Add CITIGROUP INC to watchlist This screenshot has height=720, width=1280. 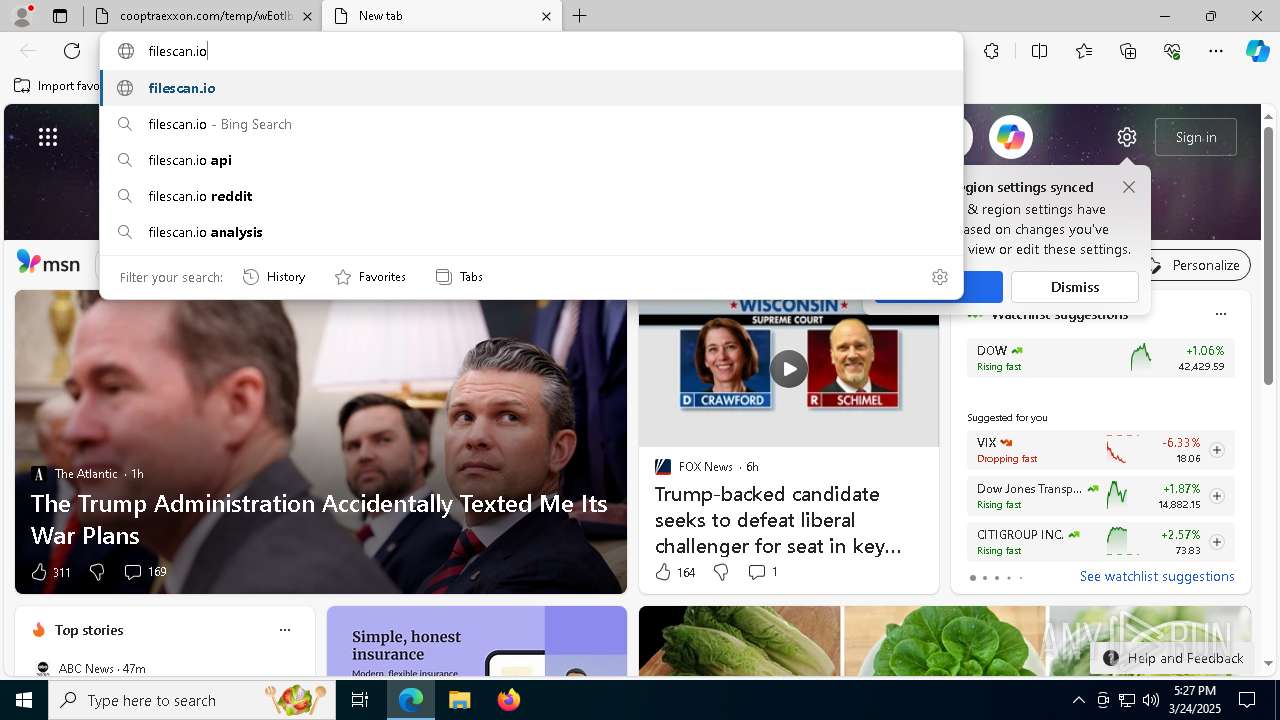pyautogui.click(x=1217, y=542)
